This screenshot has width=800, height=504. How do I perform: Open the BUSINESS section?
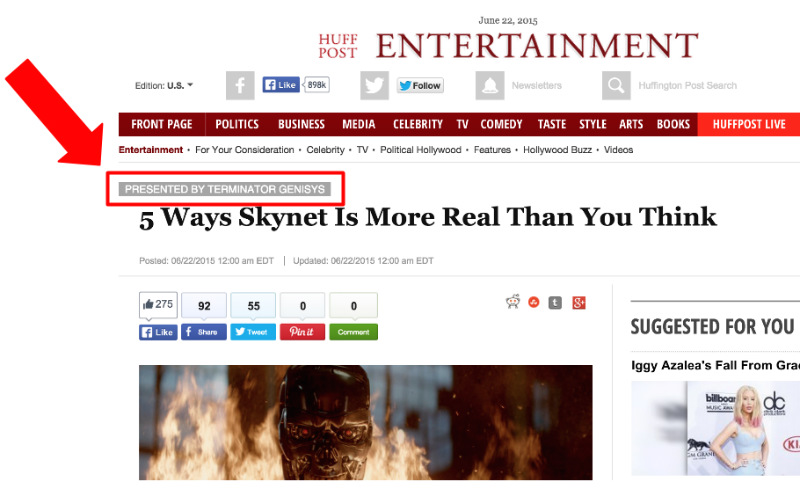pyautogui.click(x=301, y=124)
